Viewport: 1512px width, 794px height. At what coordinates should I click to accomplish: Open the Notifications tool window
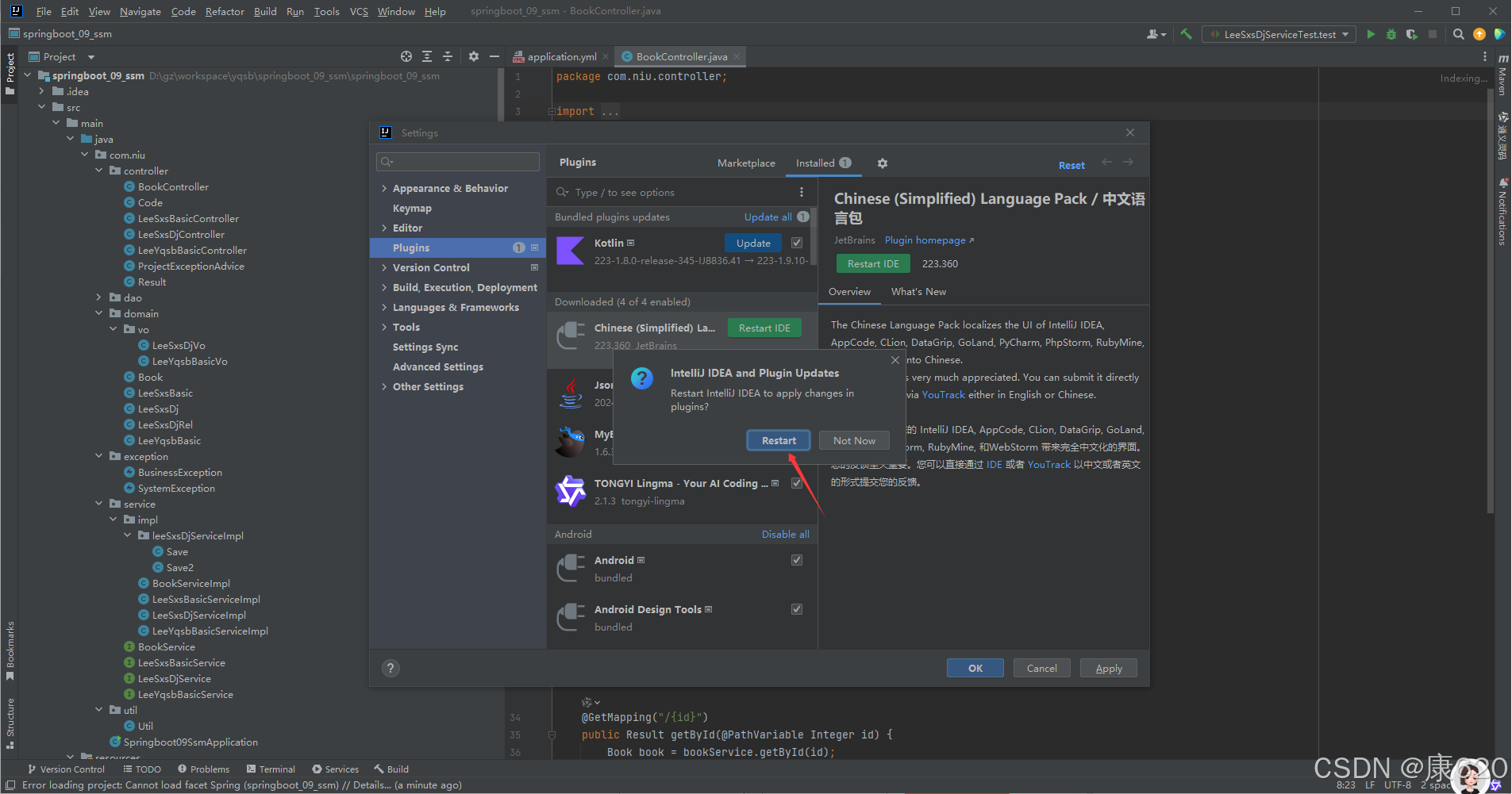coord(1502,213)
